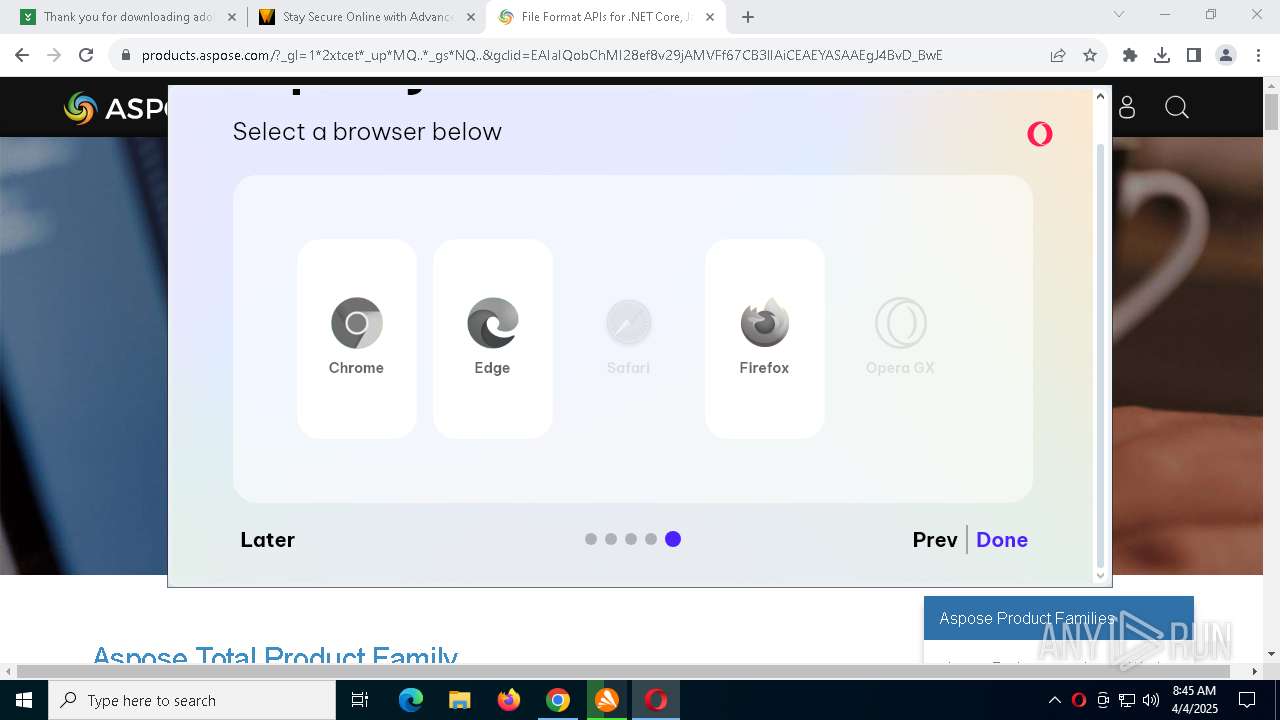Screen dimensions: 1280x720
Task: Open Aspose Total Product Family heading
Action: 275,655
